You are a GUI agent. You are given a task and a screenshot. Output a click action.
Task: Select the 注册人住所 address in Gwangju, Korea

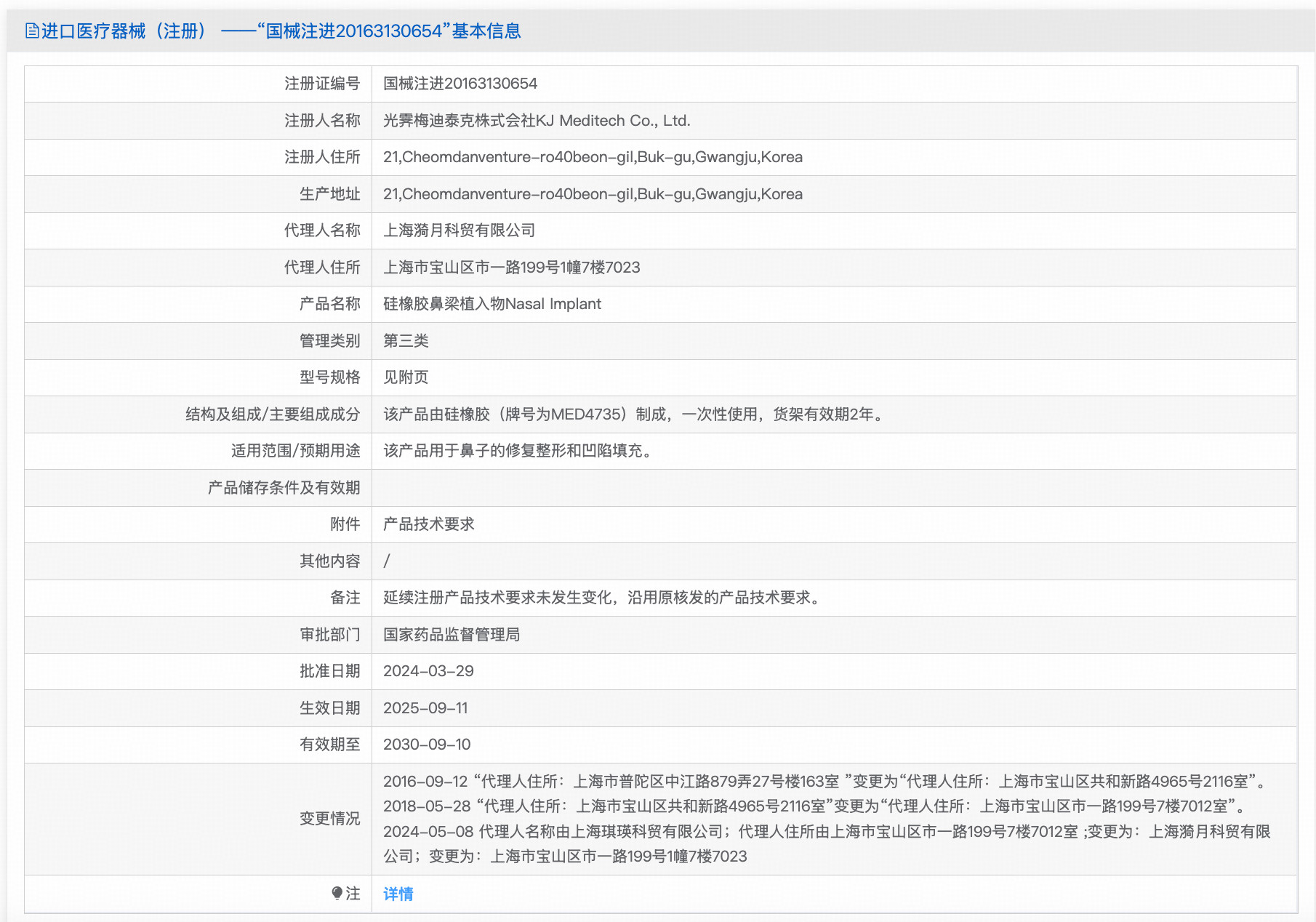(x=593, y=157)
